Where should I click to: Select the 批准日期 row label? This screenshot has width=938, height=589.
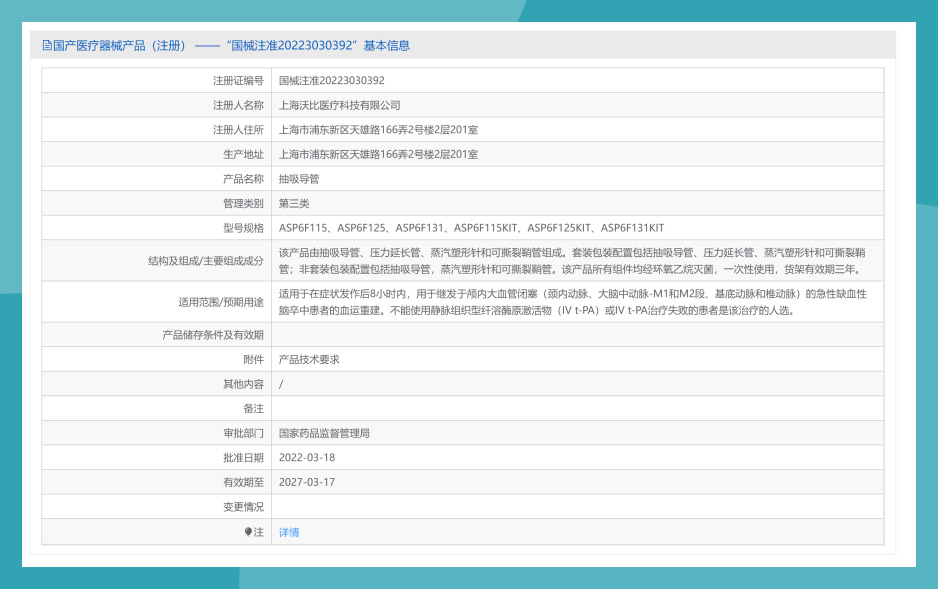(x=243, y=457)
